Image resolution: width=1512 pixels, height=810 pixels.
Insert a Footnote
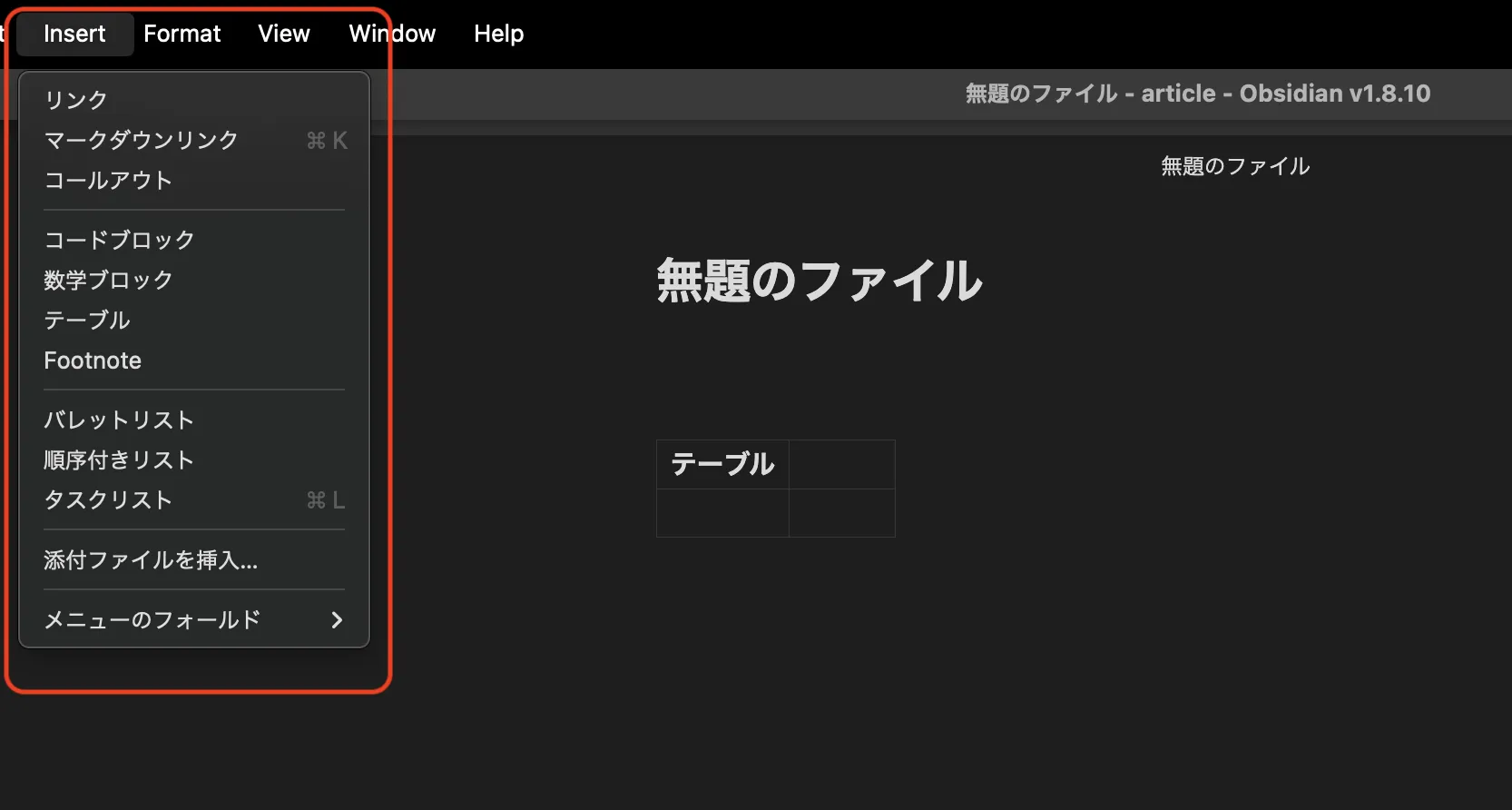tap(194, 361)
